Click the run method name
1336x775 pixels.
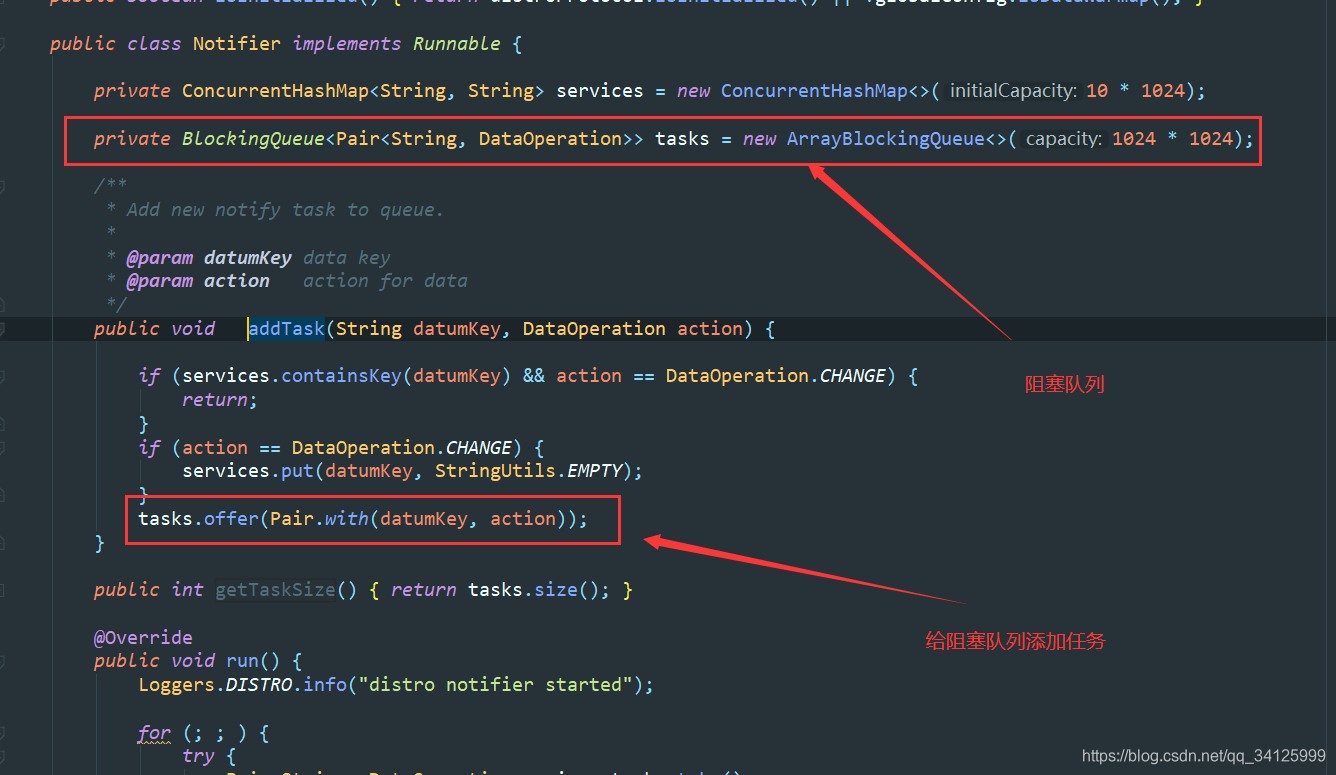242,661
